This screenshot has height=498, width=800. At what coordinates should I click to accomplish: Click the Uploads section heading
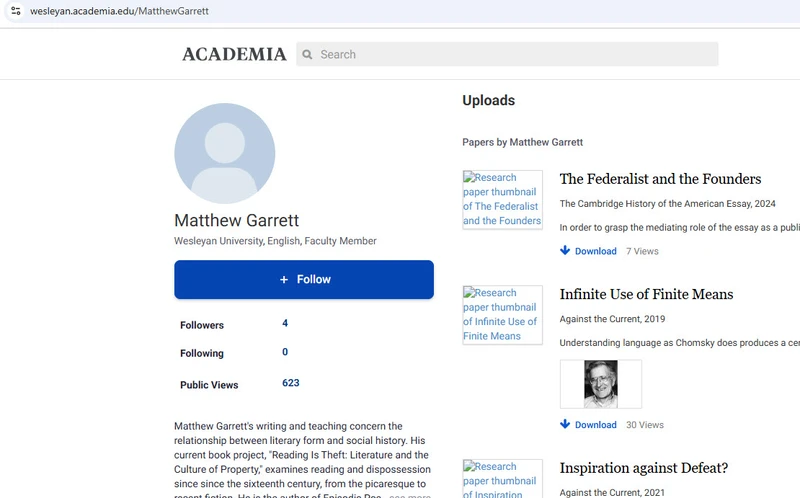coord(489,101)
